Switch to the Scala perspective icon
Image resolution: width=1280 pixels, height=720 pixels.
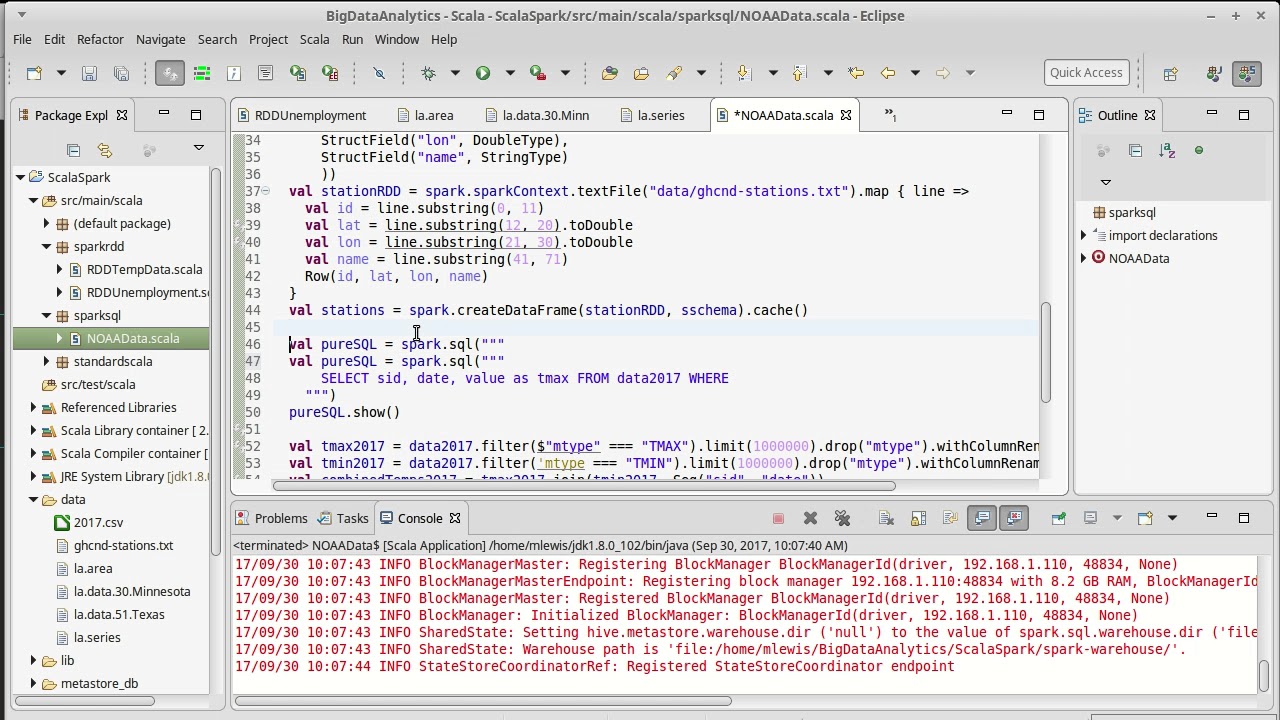click(1247, 73)
